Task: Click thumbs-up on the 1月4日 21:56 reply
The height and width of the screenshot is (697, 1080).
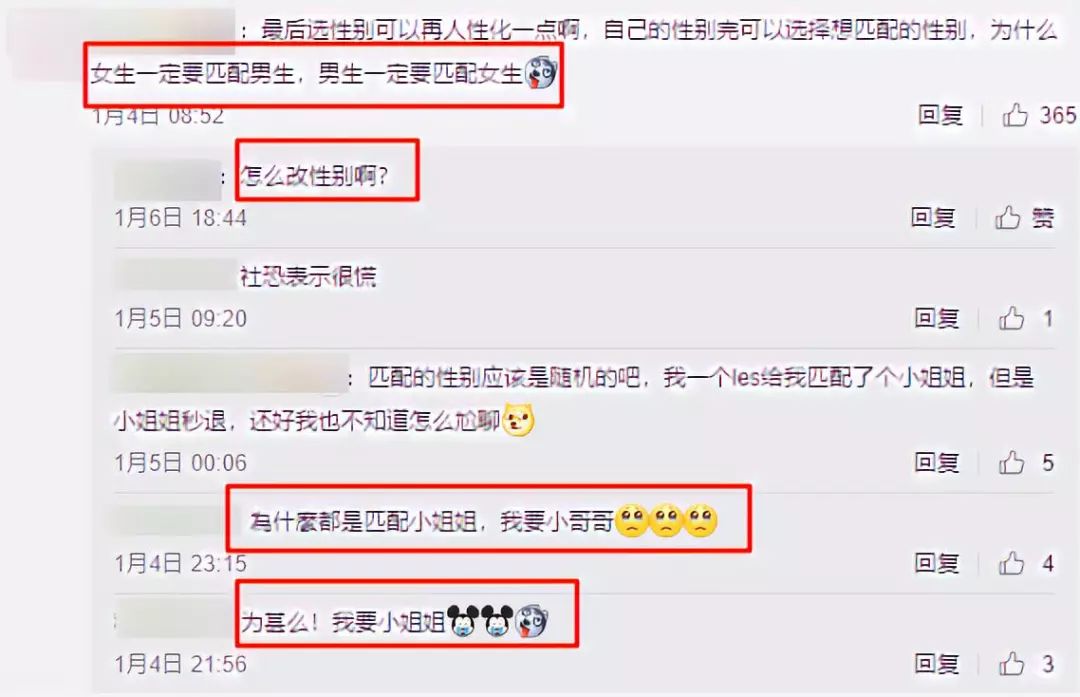Action: 1011,664
